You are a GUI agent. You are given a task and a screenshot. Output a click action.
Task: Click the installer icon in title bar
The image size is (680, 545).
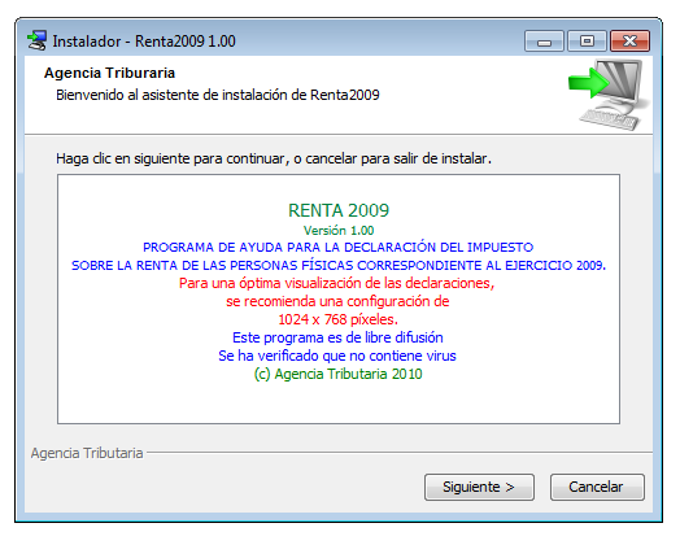click(x=37, y=41)
